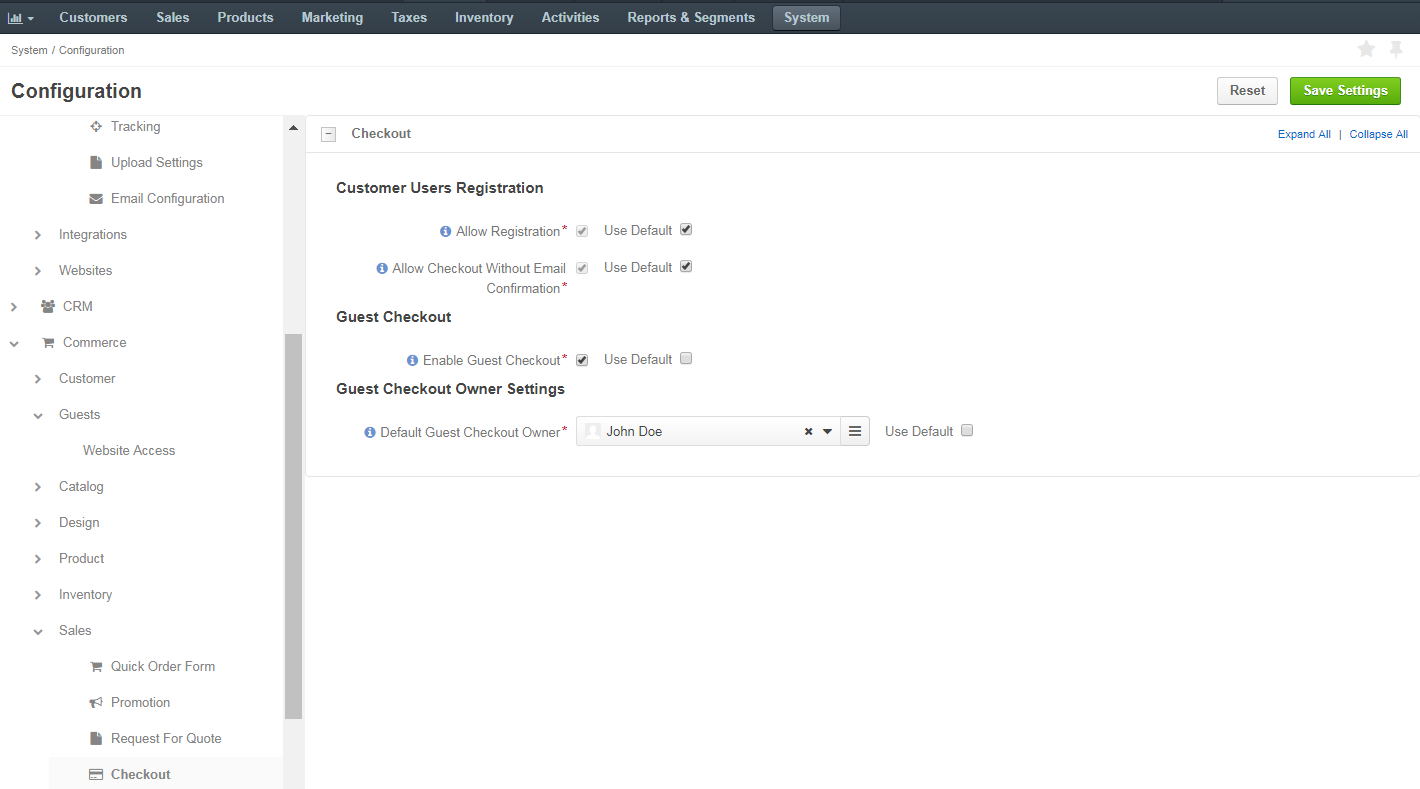Expand the Catalog tree node
Image resolution: width=1420 pixels, height=789 pixels.
38,486
